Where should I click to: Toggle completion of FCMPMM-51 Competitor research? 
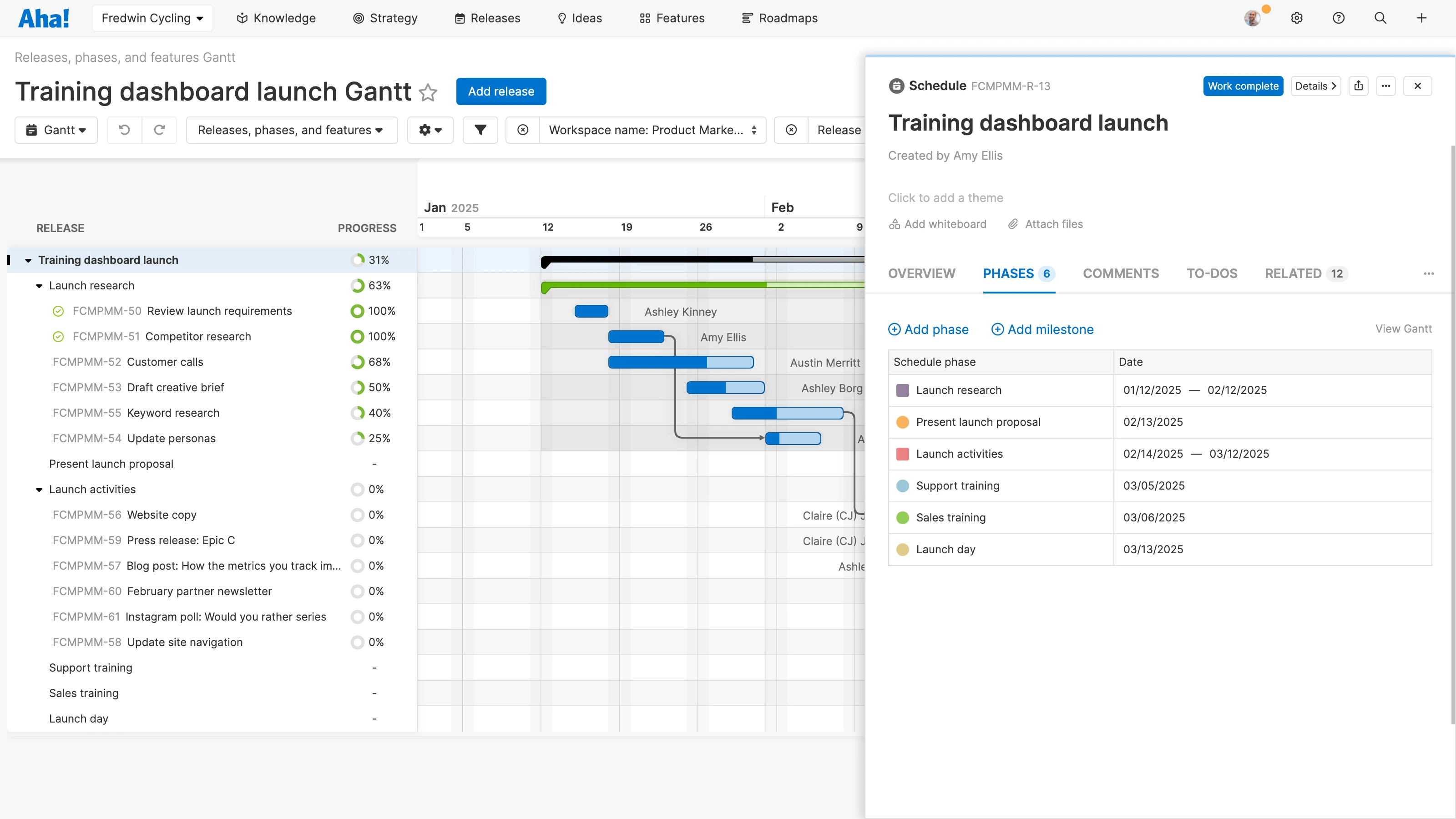click(59, 336)
